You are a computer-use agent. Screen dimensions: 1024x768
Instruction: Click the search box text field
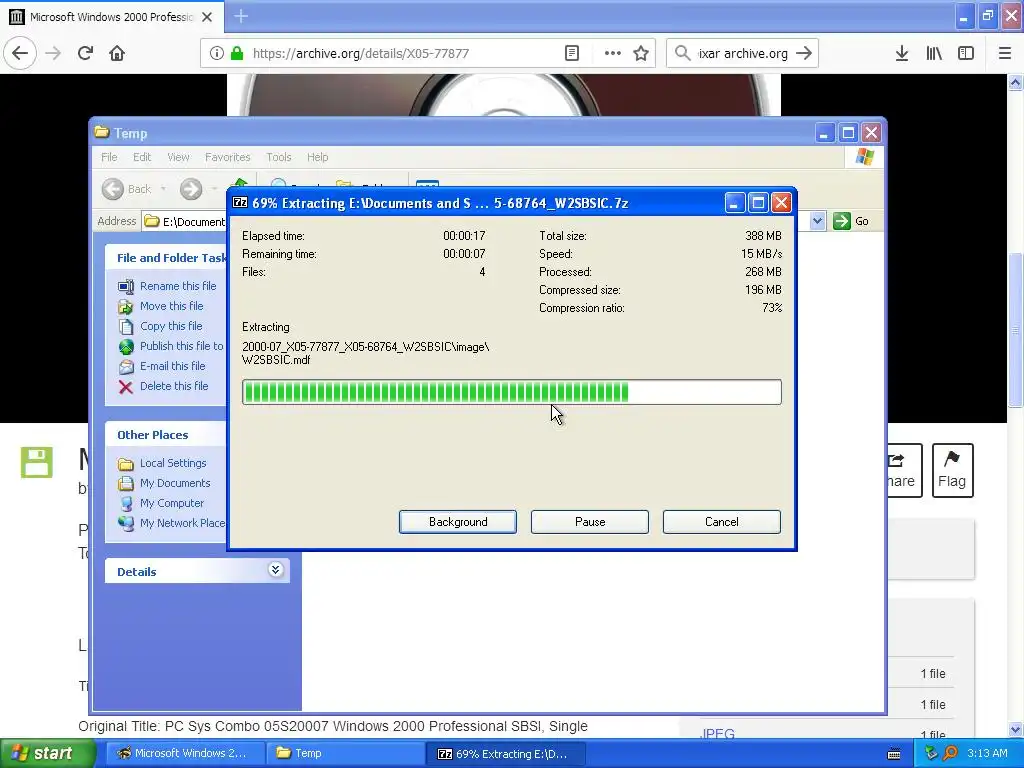tap(743, 54)
